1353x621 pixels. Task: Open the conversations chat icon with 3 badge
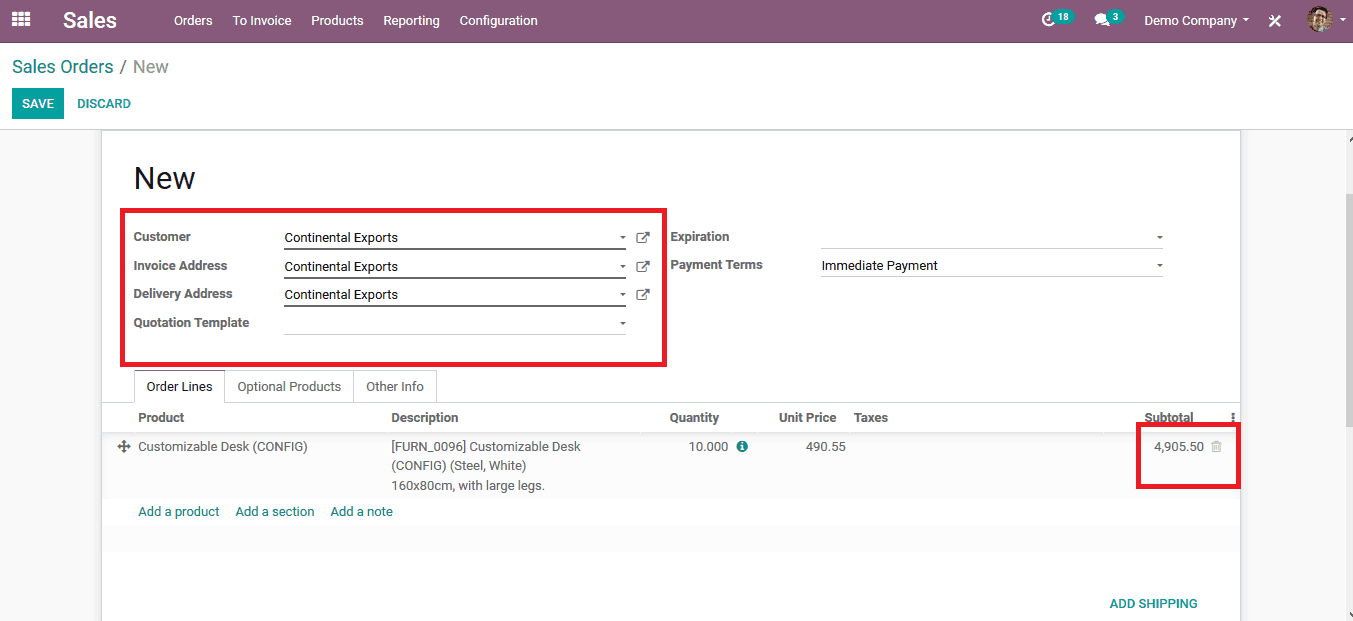(1108, 19)
